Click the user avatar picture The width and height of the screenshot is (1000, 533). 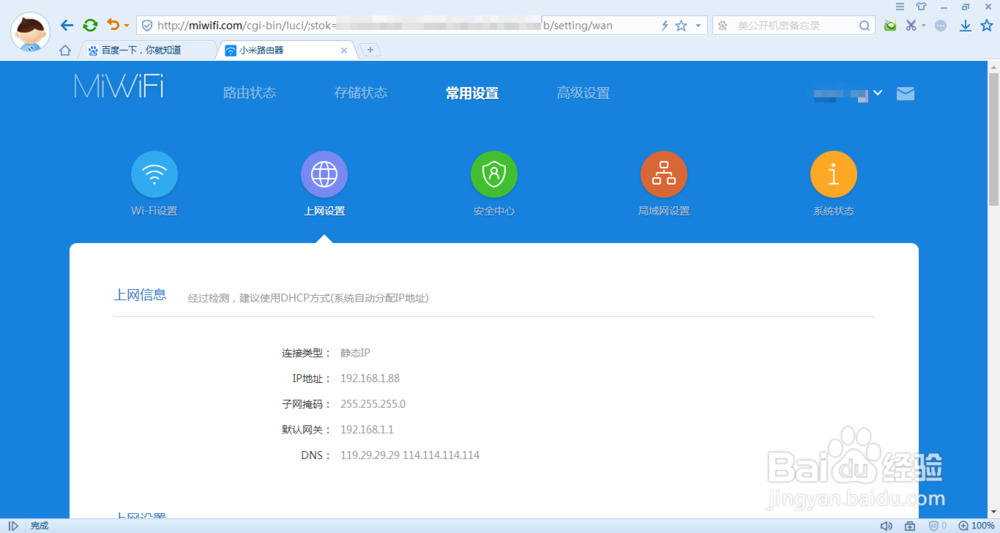30,32
